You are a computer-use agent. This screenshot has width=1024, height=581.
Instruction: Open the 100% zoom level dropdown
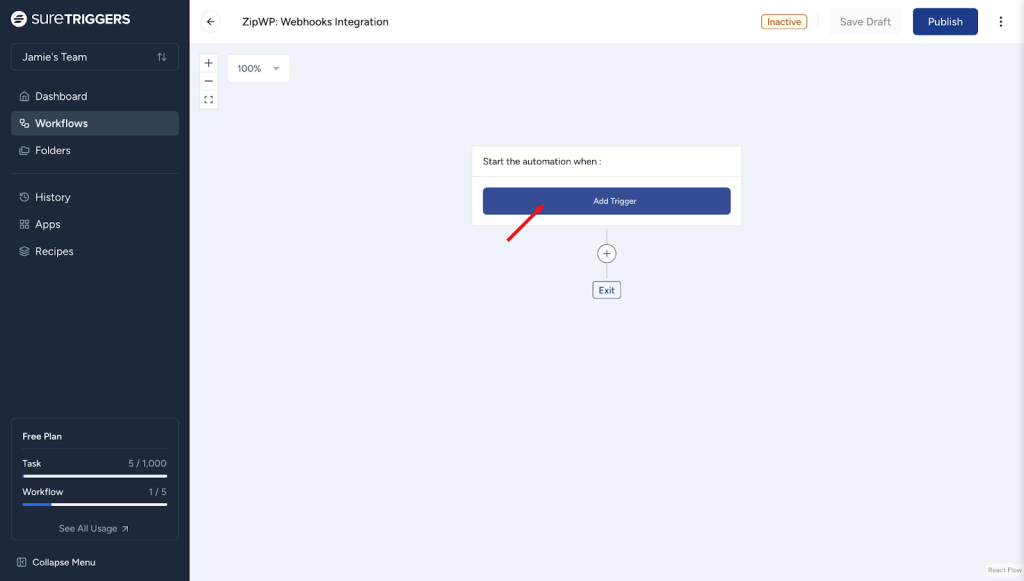(258, 68)
